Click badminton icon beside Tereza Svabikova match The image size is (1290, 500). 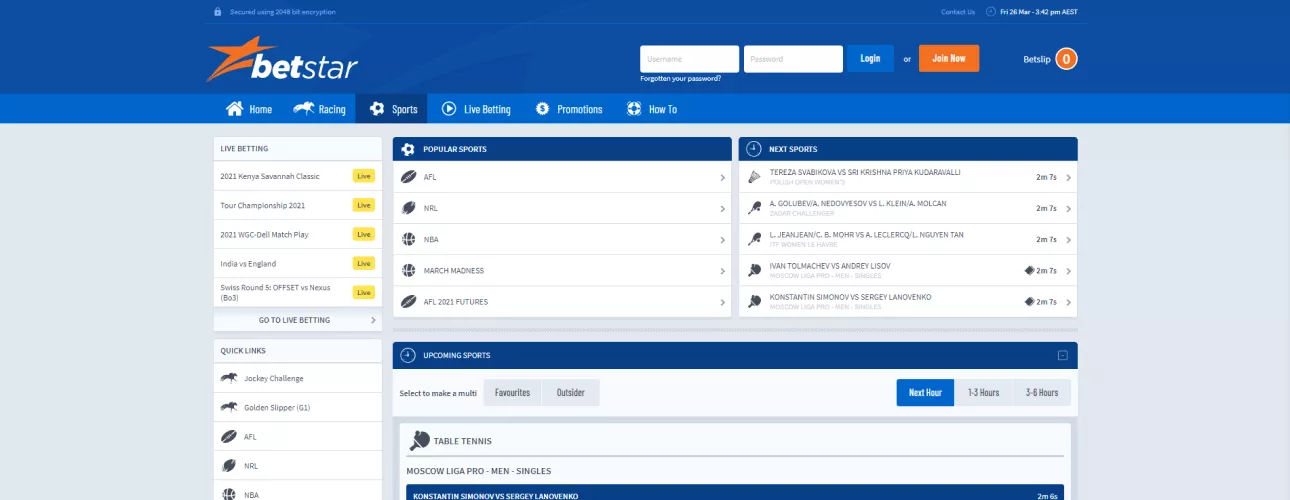pyautogui.click(x=754, y=177)
